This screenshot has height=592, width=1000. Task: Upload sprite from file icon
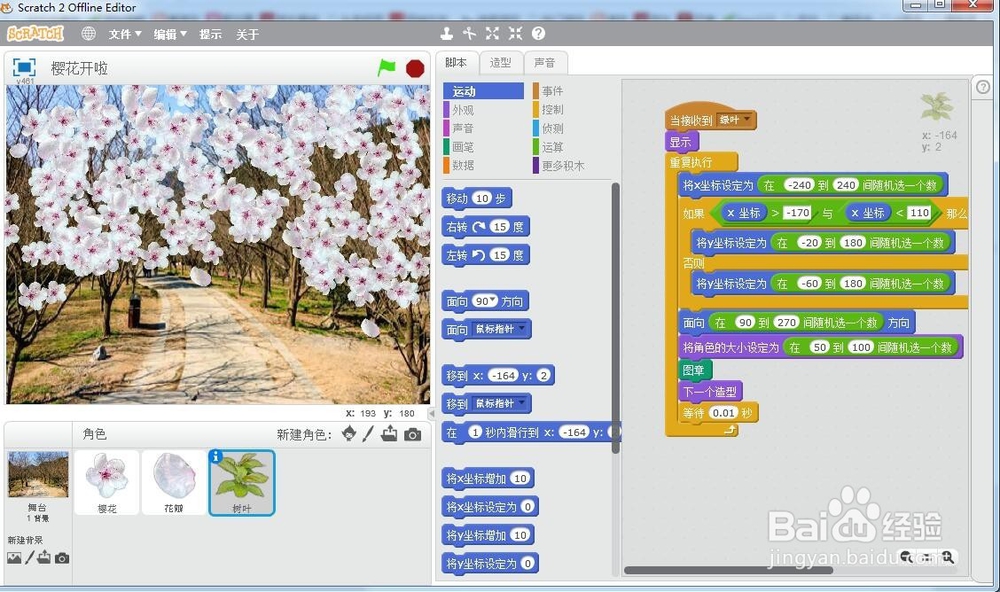pos(389,434)
